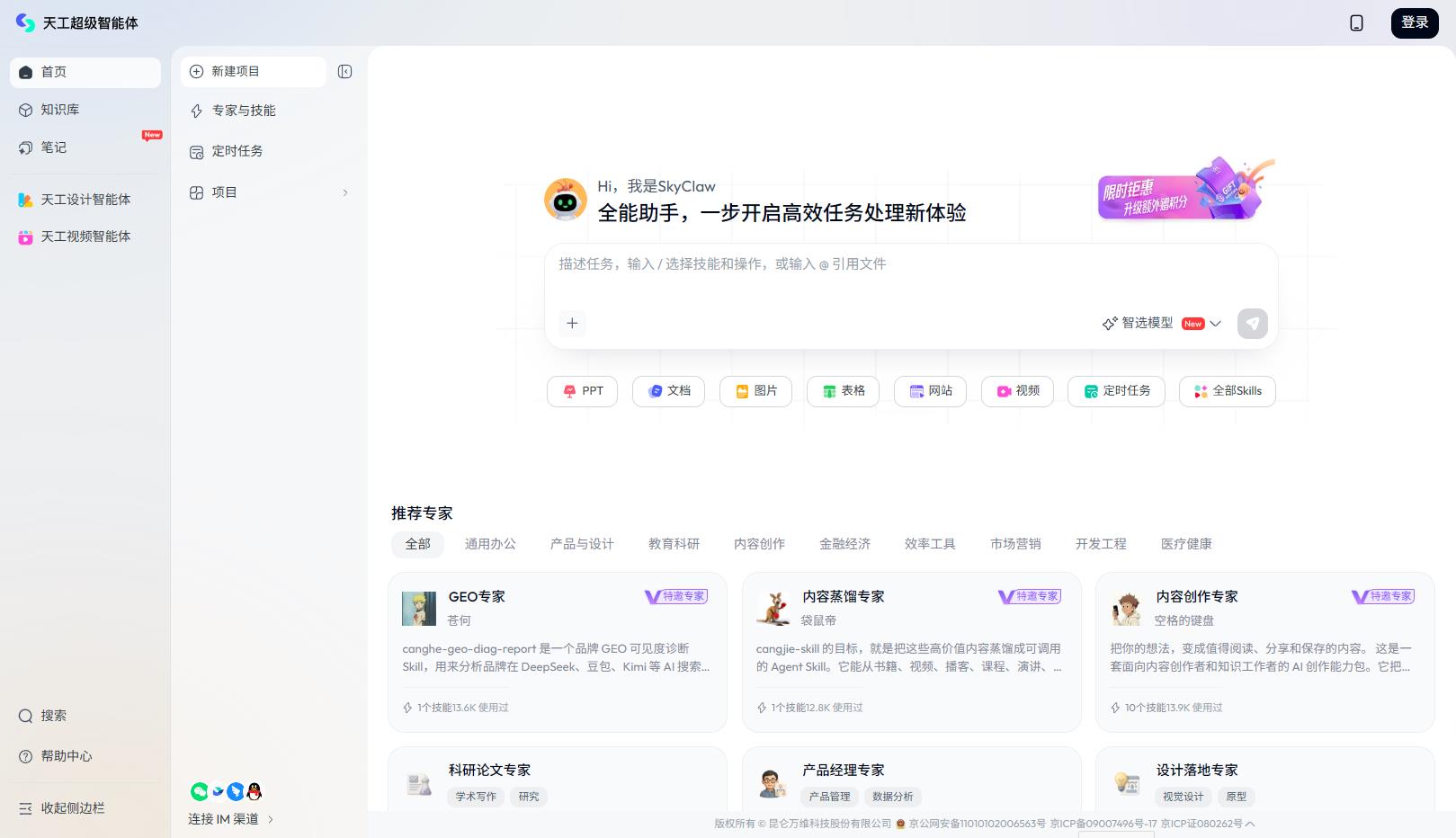Click the SkyClaw robot avatar
The width and height of the screenshot is (1456, 838).
[x=565, y=200]
